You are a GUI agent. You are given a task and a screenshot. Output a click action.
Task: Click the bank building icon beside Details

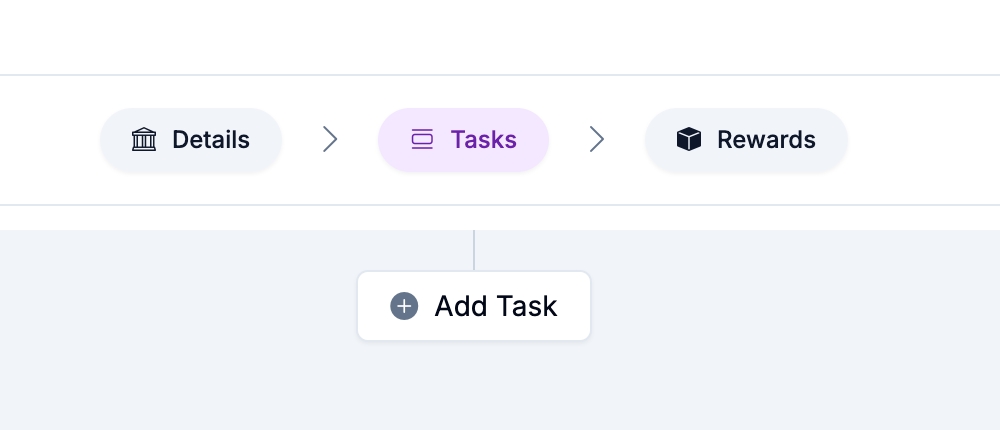pyautogui.click(x=144, y=140)
